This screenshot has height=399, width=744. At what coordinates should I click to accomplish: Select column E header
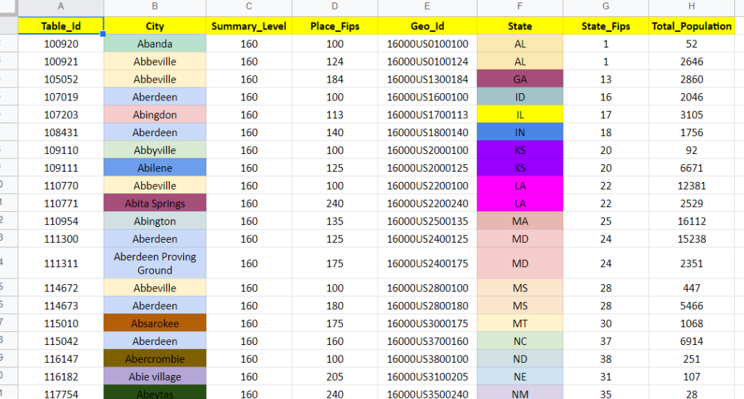click(x=427, y=7)
